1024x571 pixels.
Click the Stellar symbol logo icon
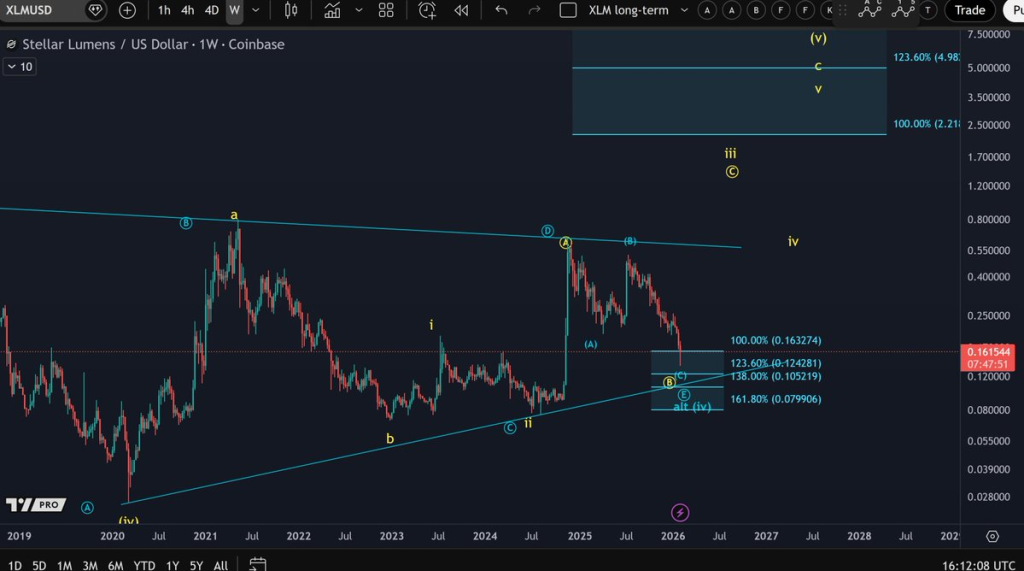click(x=11, y=44)
